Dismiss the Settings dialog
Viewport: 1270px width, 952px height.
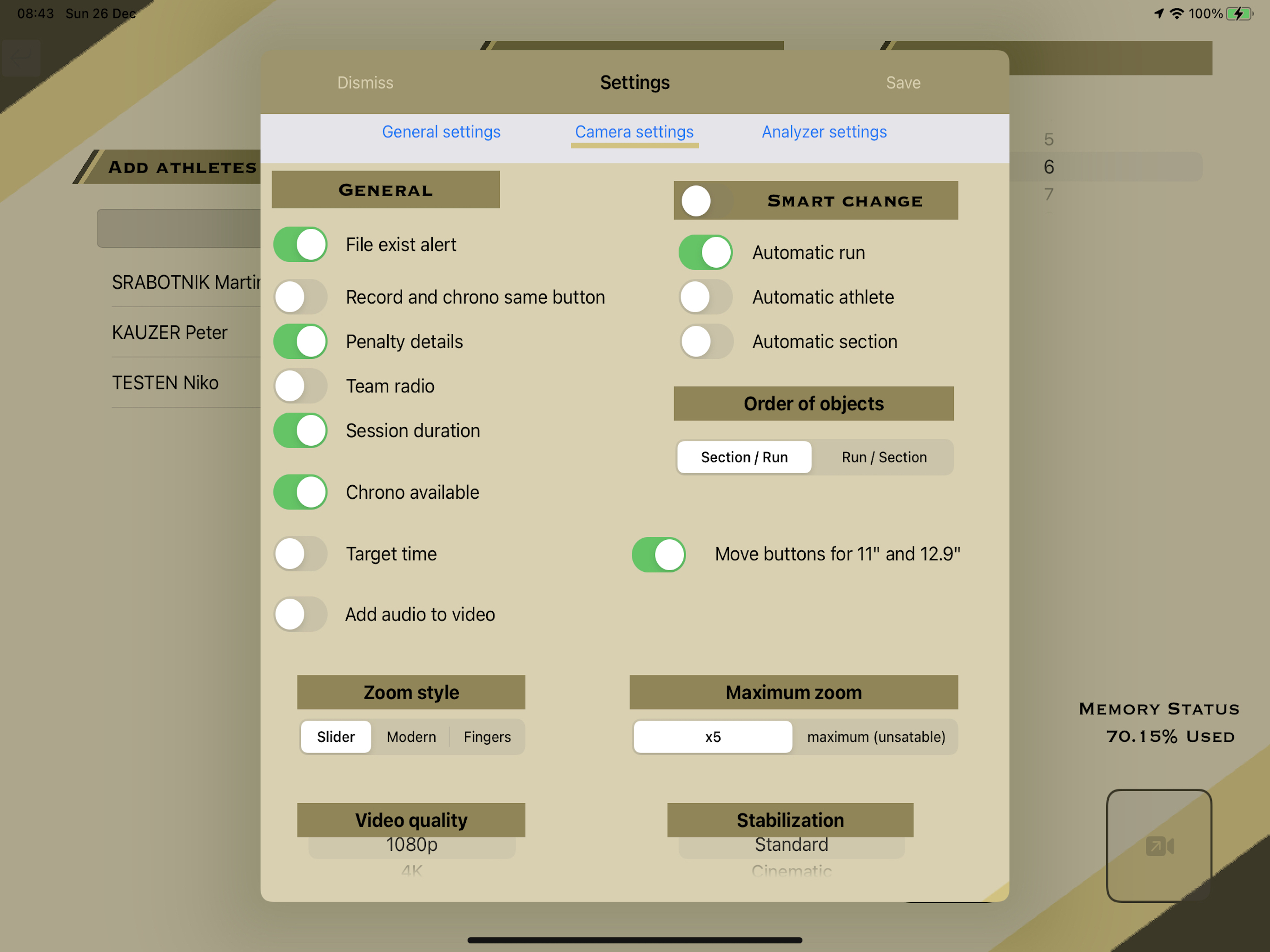click(365, 83)
